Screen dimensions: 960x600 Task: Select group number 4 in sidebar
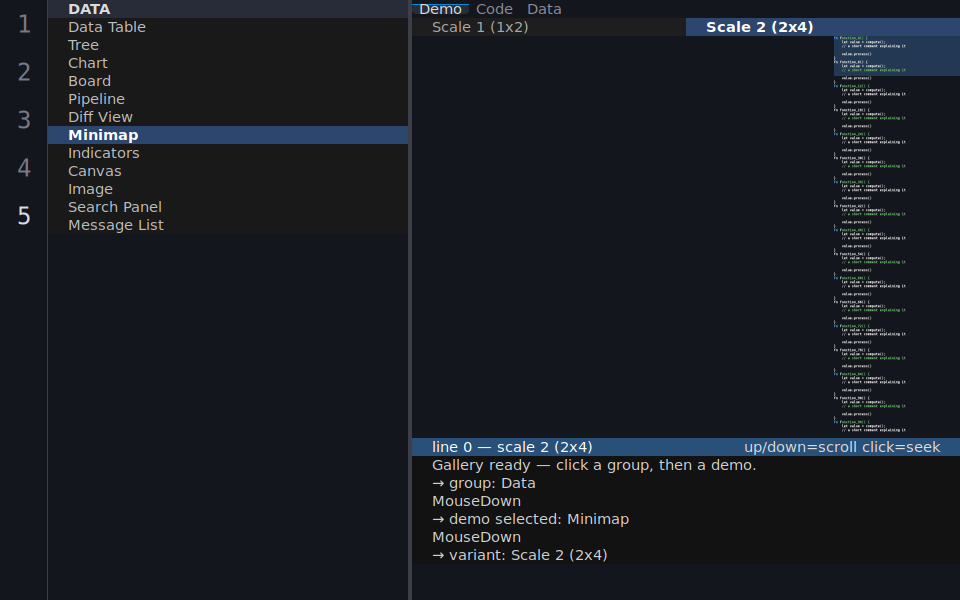tap(24, 168)
